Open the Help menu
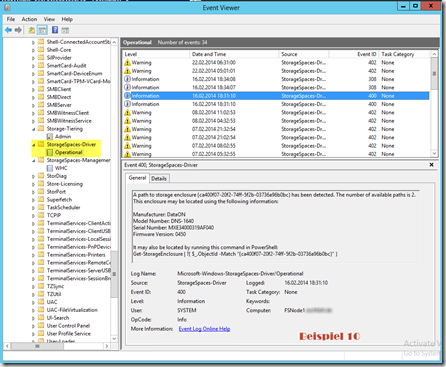The height and width of the screenshot is (367, 446). coord(67,19)
